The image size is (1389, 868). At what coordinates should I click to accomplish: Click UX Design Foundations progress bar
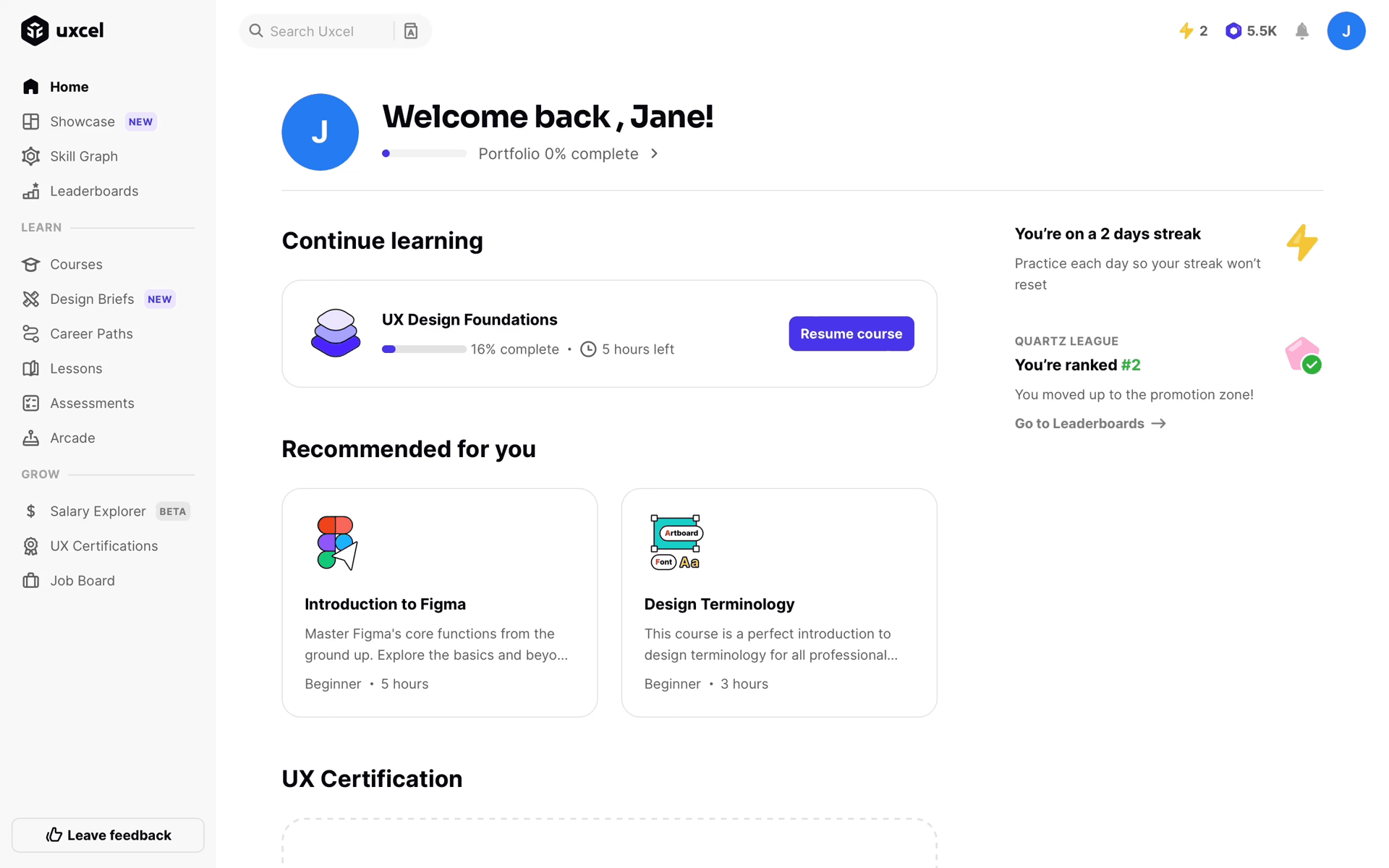(x=424, y=349)
